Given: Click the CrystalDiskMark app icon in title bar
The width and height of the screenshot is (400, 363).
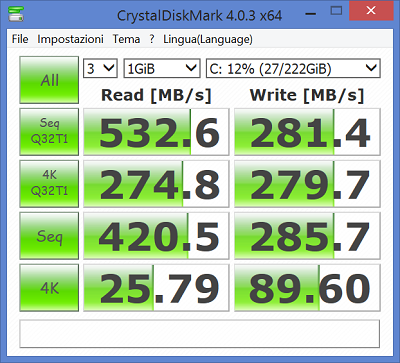Looking at the screenshot, I should click(x=16, y=14).
